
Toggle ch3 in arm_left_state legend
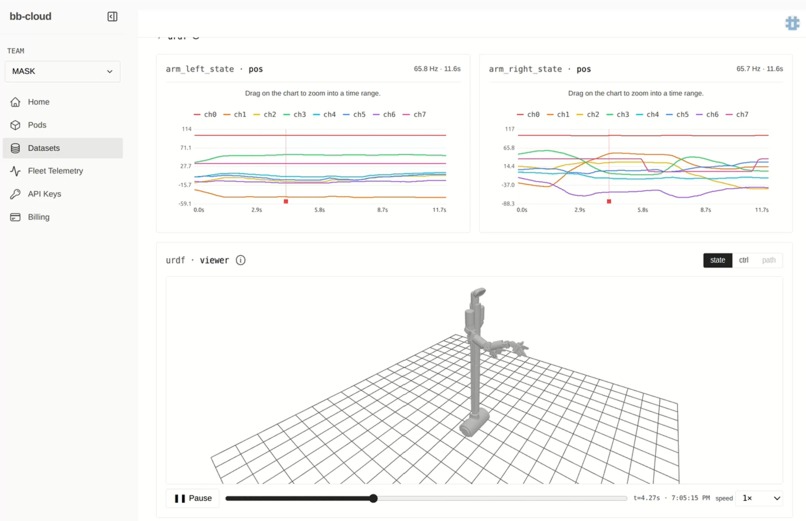295,115
